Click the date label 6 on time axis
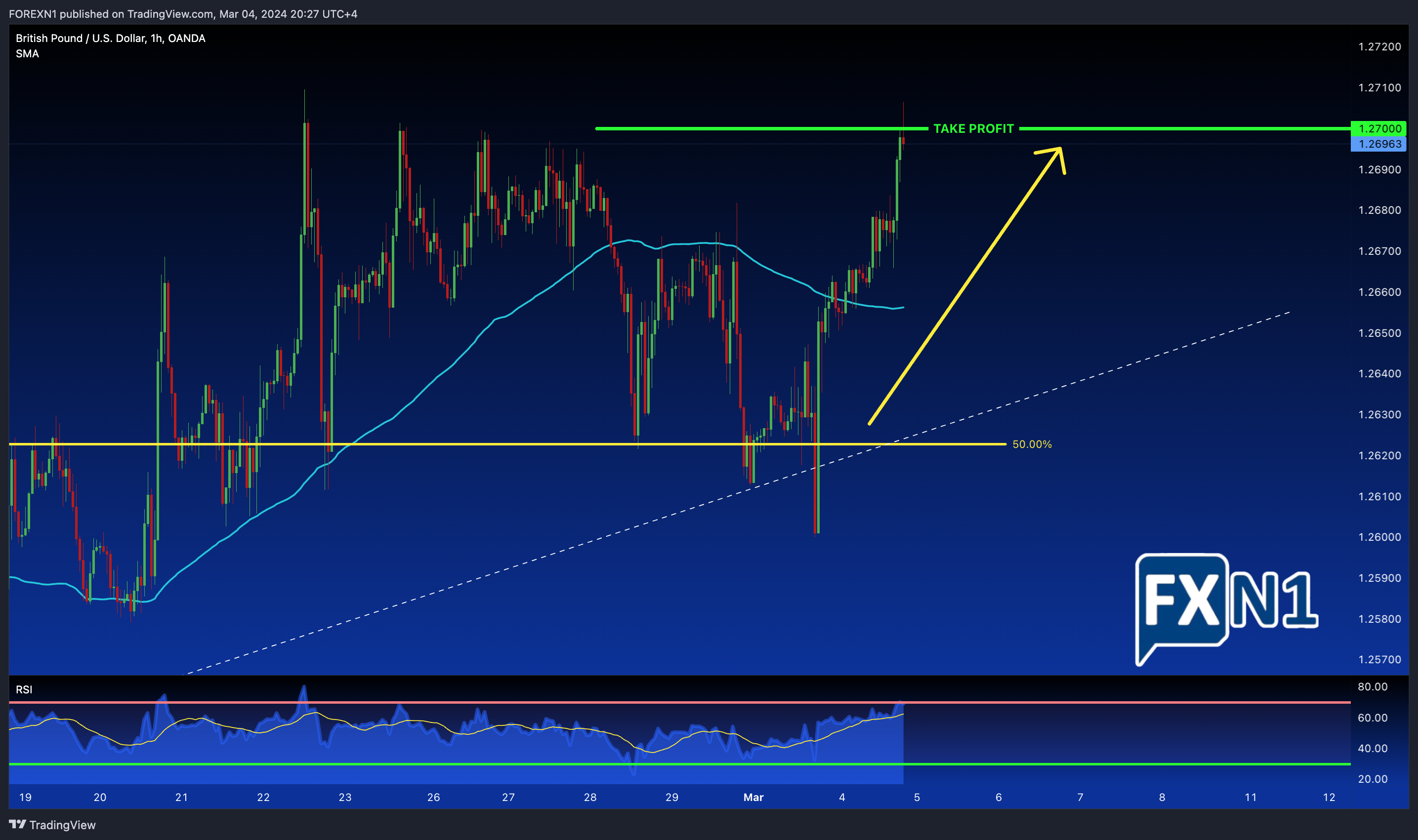This screenshot has height=840, width=1418. (x=999, y=797)
